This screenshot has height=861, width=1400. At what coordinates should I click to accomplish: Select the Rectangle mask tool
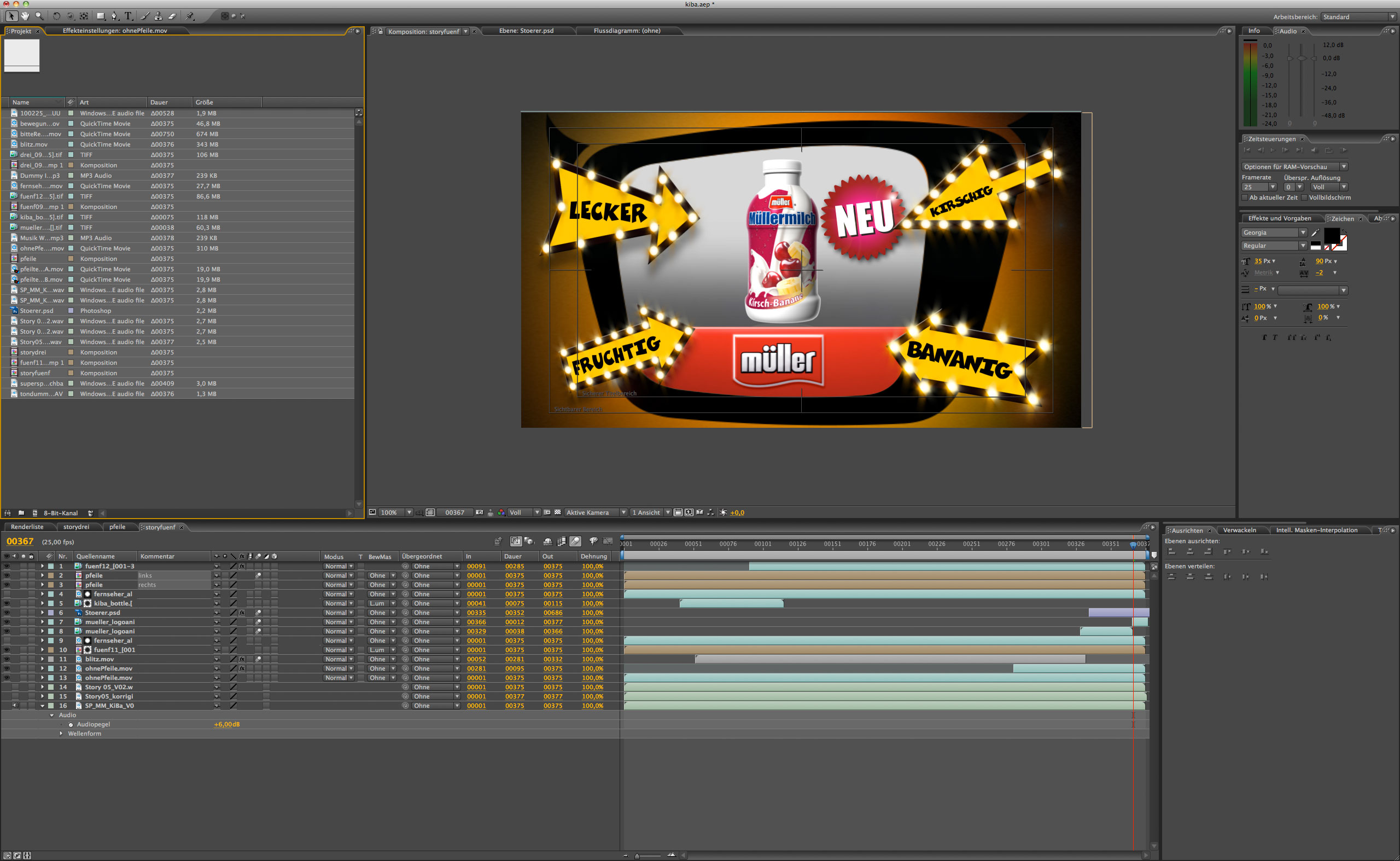pyautogui.click(x=101, y=16)
